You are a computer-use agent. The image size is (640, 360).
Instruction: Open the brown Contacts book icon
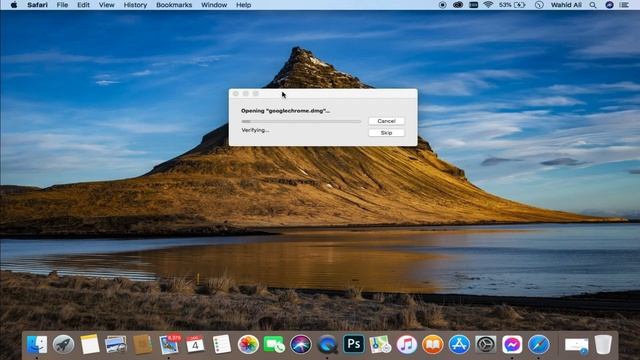[142, 344]
